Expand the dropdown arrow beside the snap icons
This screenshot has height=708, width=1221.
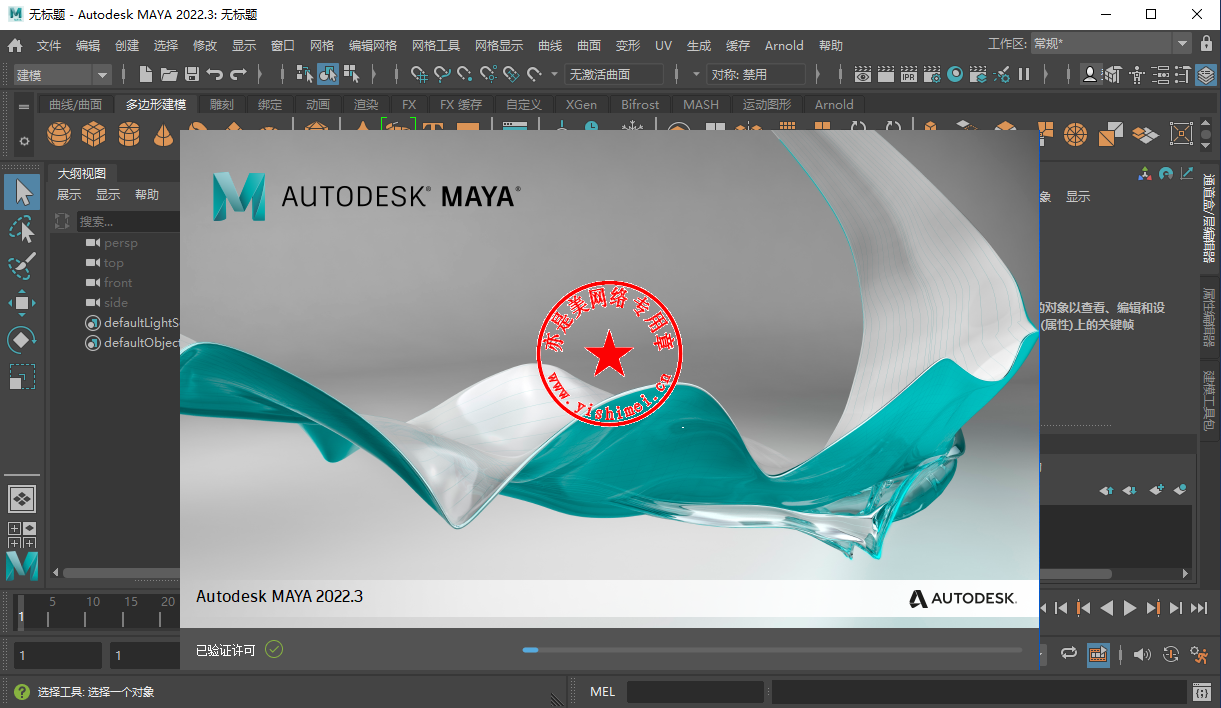click(x=556, y=74)
